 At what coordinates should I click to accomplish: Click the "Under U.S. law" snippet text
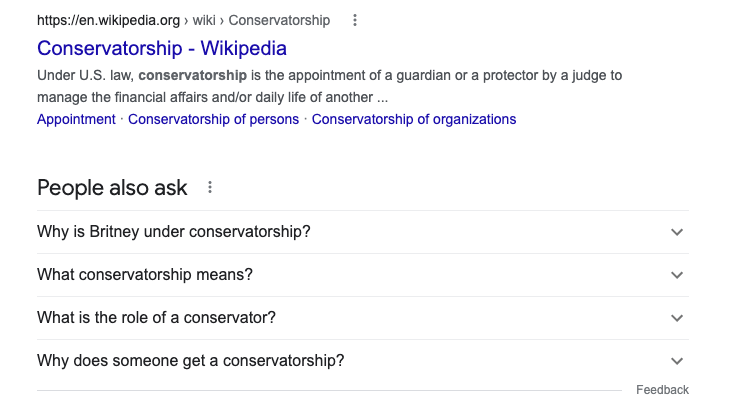(x=84, y=75)
